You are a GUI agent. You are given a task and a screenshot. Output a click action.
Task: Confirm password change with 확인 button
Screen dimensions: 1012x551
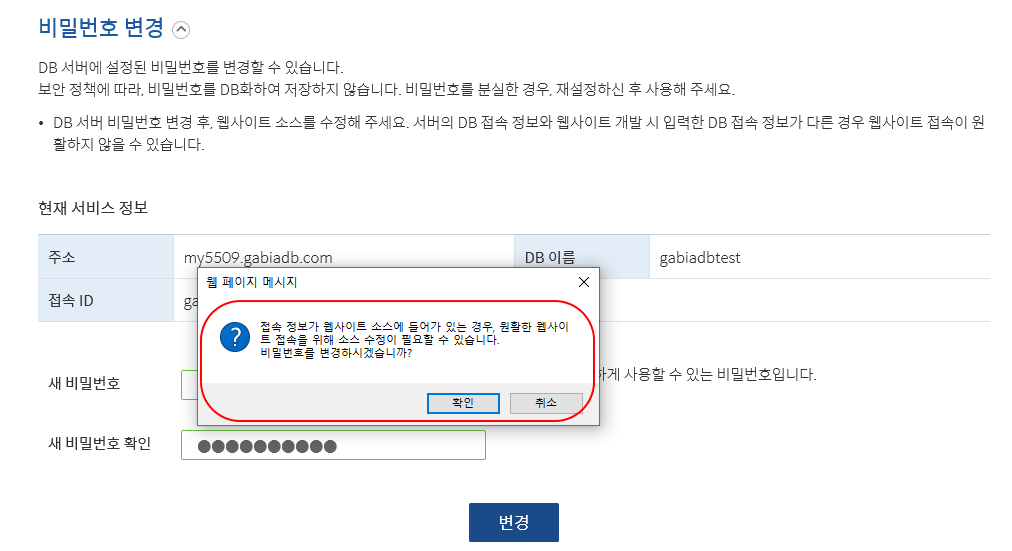click(463, 403)
